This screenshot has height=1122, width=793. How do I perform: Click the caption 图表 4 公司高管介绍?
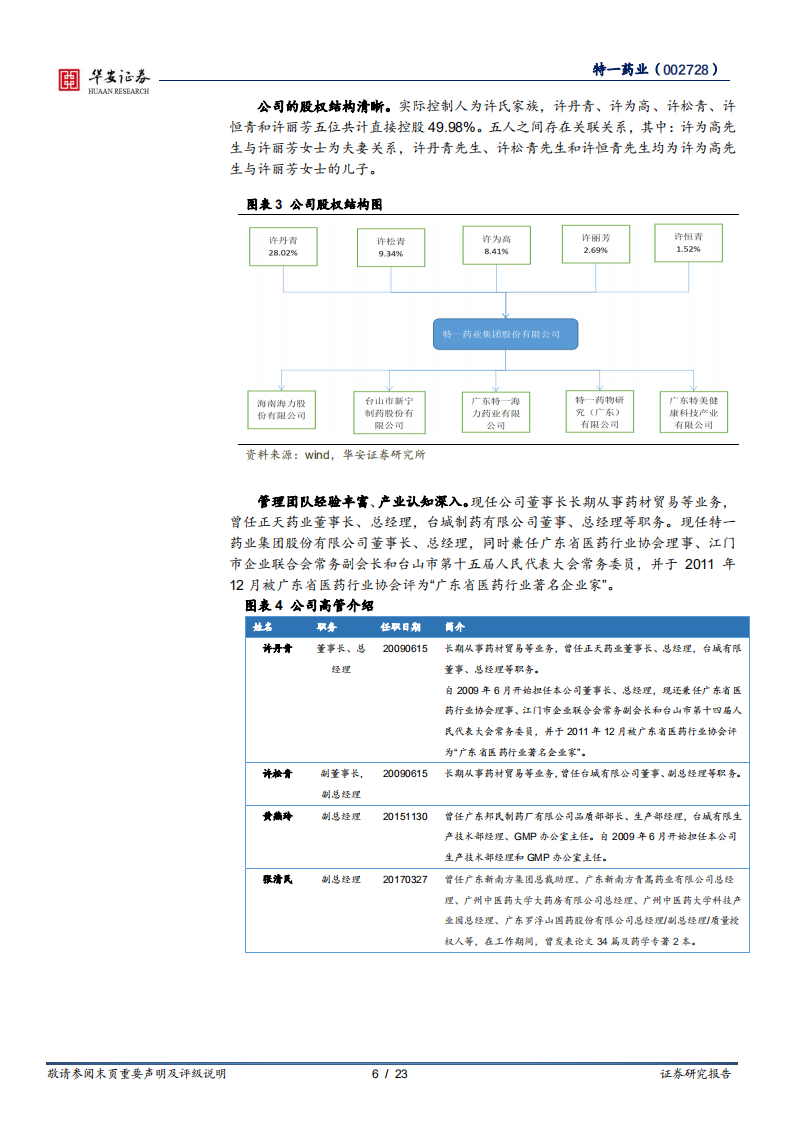(x=310, y=606)
